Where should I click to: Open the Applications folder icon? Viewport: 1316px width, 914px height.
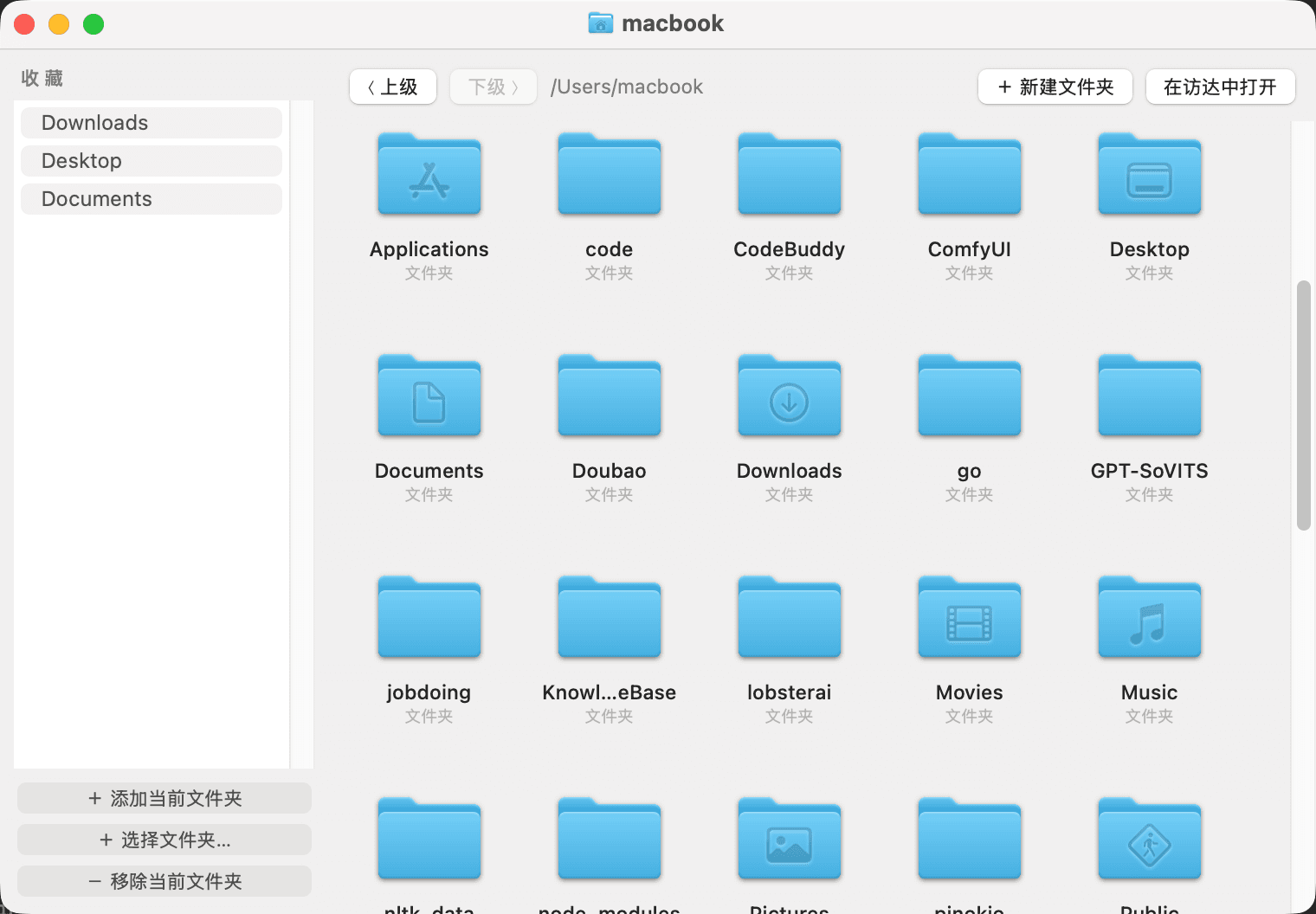pos(429,174)
